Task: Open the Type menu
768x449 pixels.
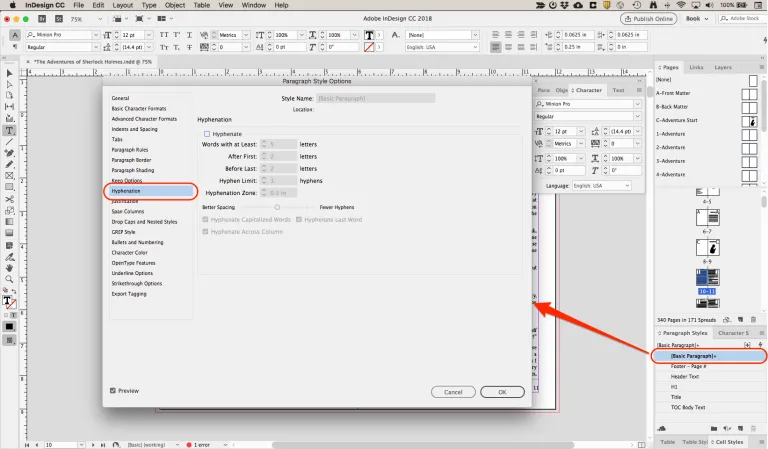Action: (x=149, y=5)
